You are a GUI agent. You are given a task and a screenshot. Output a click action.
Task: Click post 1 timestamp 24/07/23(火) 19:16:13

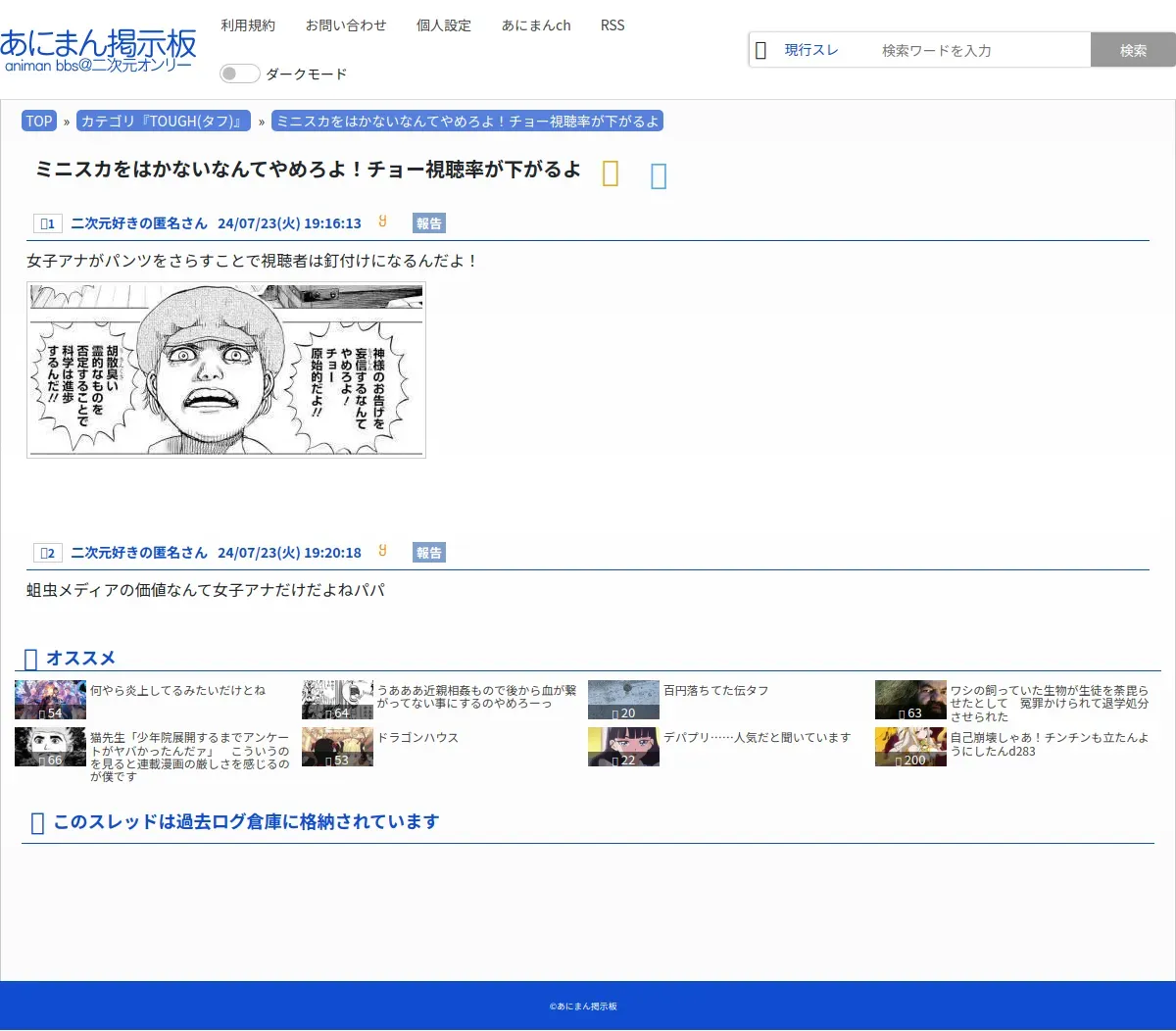(x=289, y=223)
